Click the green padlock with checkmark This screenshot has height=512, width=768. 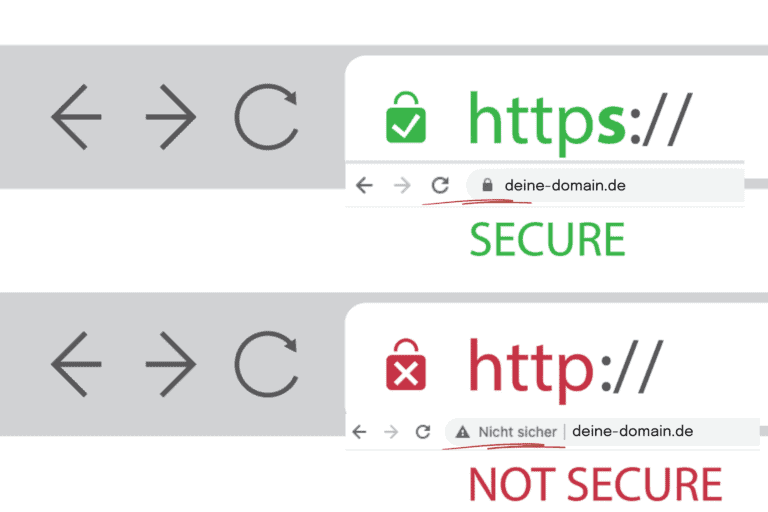click(x=406, y=117)
